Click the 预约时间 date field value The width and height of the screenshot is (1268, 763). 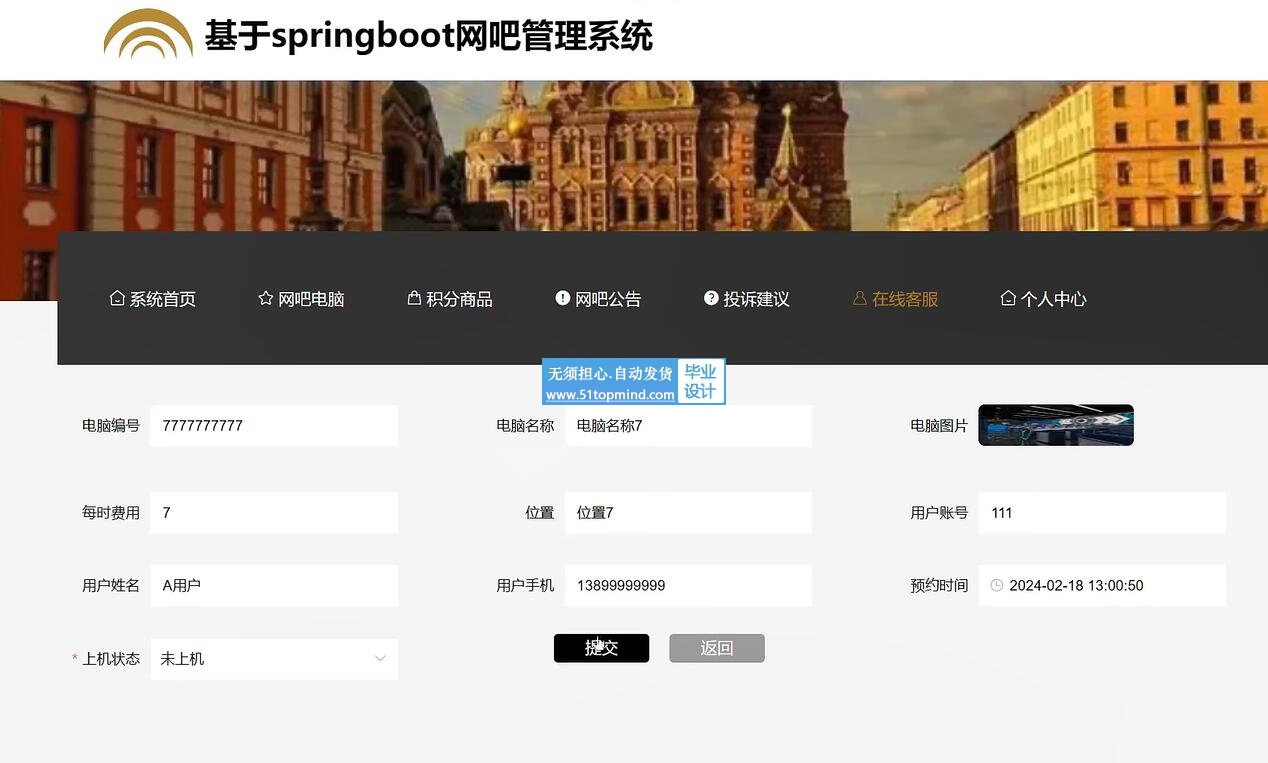tap(1076, 585)
